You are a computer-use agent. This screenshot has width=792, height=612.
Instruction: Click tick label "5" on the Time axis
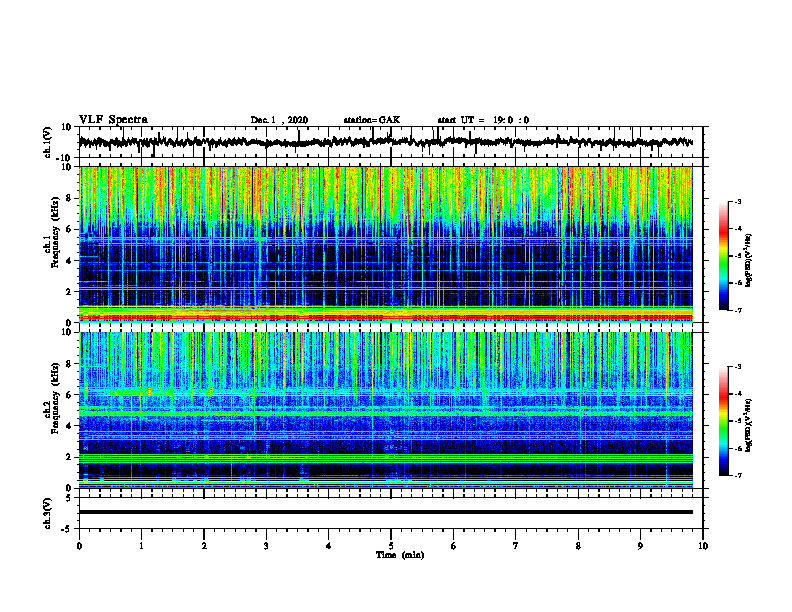point(391,546)
